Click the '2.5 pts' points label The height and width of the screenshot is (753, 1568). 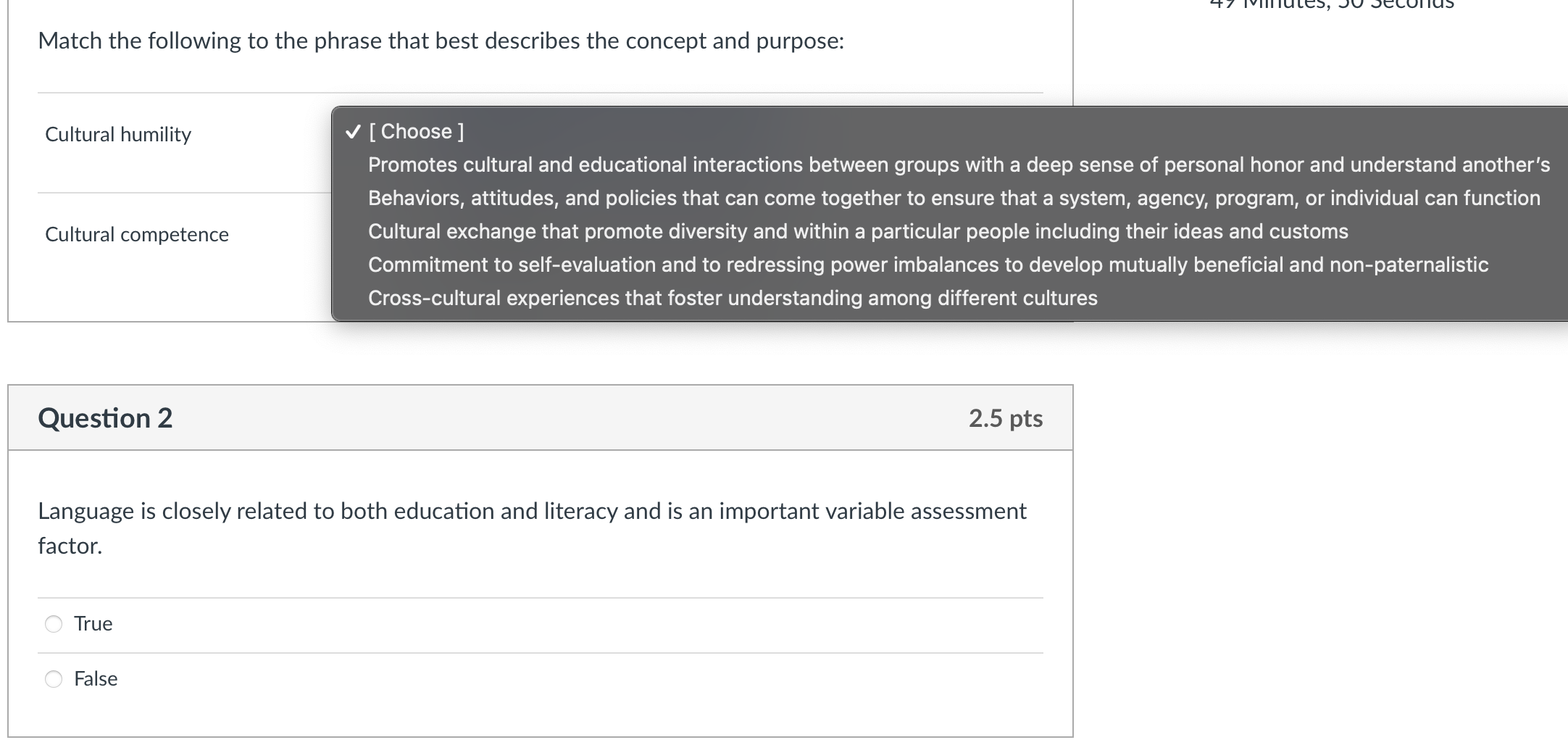[1006, 418]
